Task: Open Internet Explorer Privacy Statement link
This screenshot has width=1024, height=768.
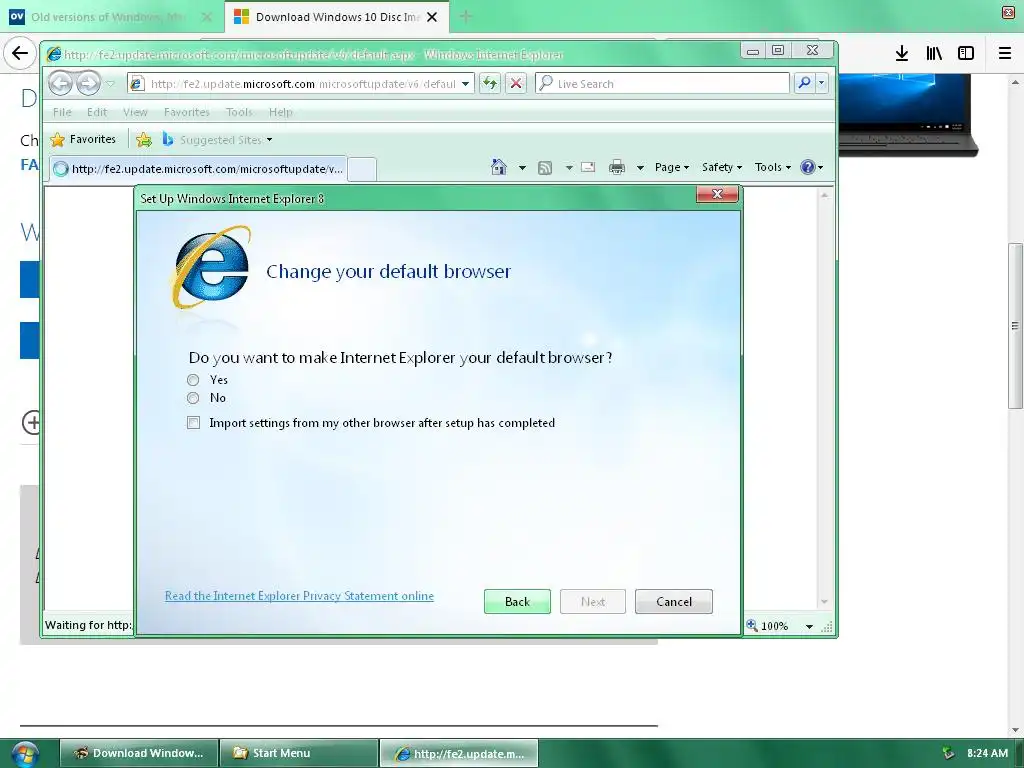Action: click(299, 596)
